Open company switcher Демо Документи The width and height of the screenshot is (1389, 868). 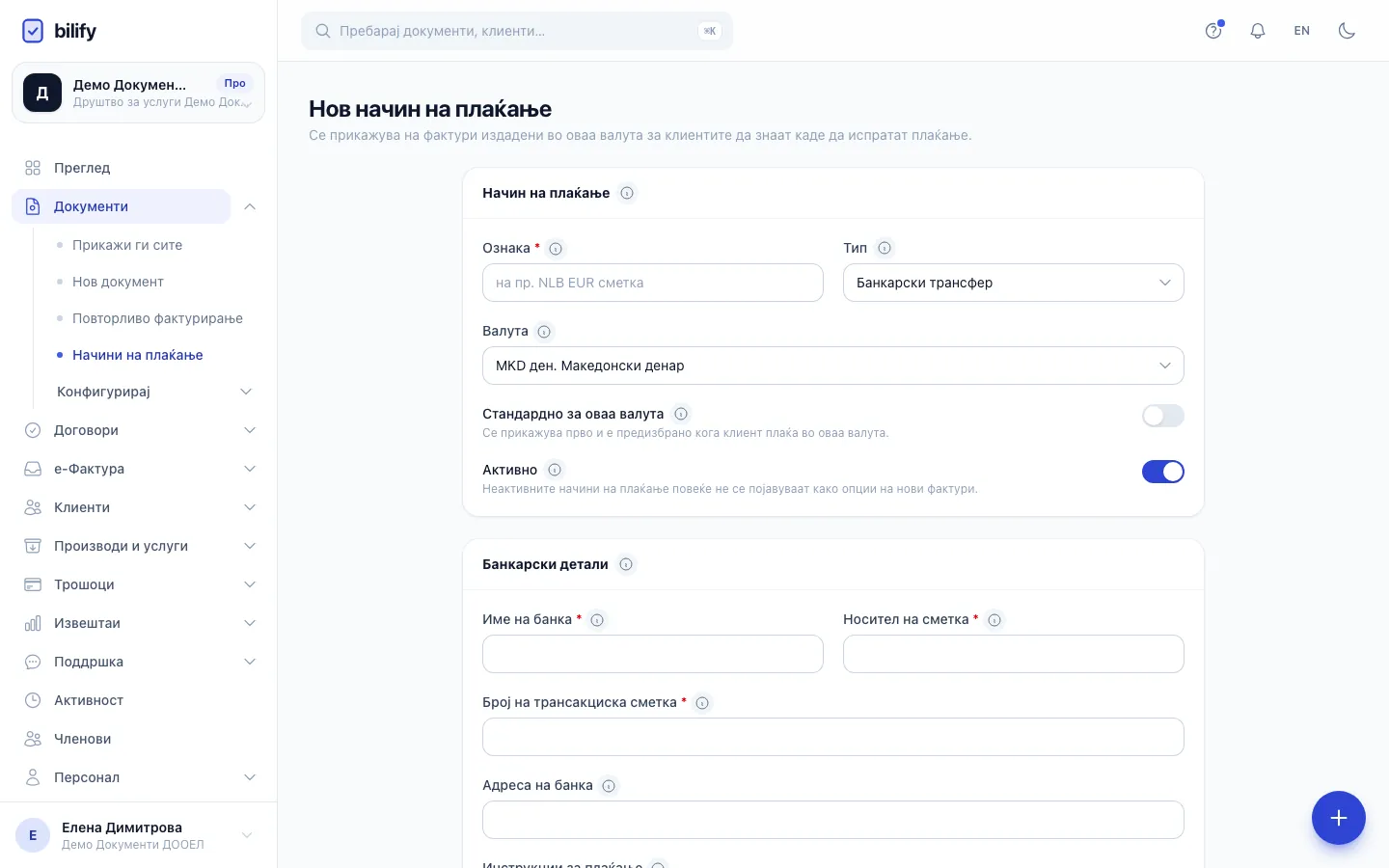[138, 93]
